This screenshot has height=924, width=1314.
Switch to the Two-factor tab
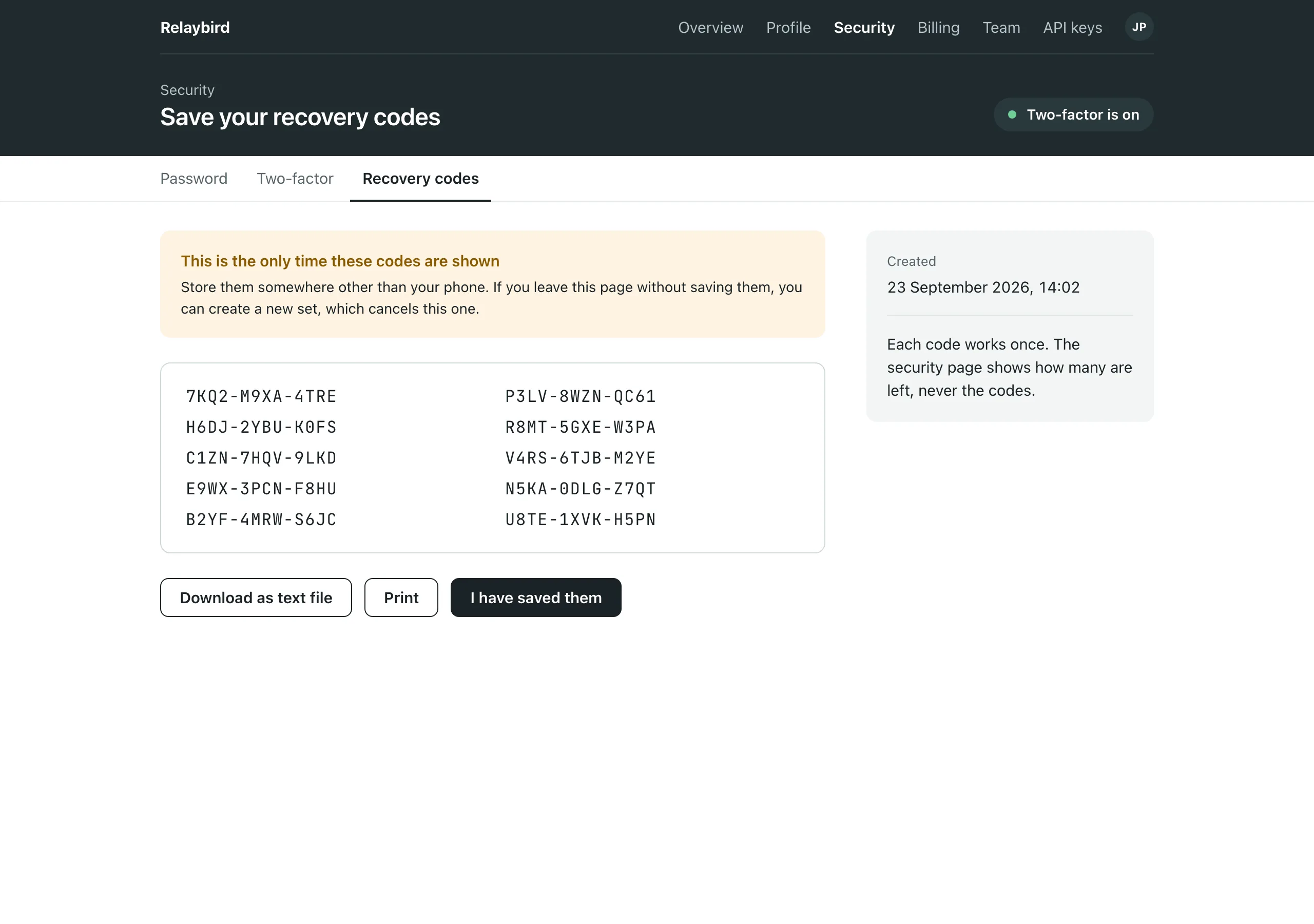pyautogui.click(x=295, y=179)
